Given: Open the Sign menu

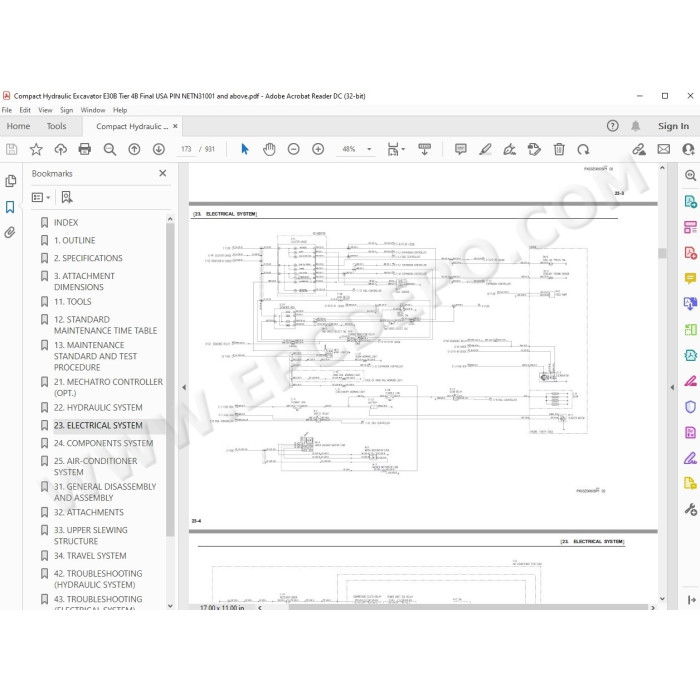Looking at the screenshot, I should pos(67,110).
